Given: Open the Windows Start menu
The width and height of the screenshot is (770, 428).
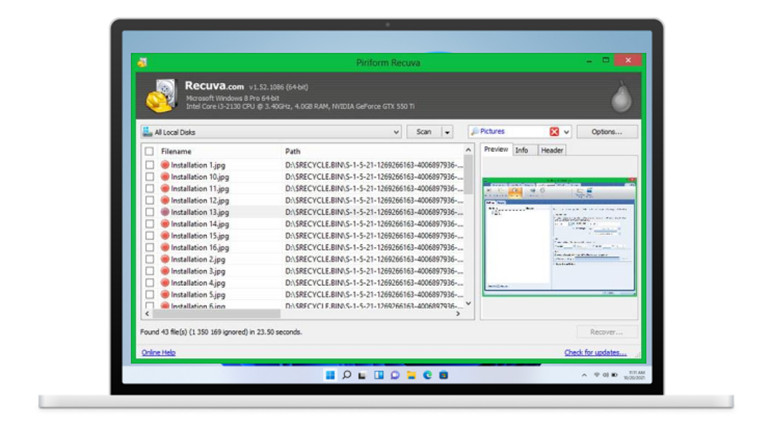Looking at the screenshot, I should tap(330, 375).
